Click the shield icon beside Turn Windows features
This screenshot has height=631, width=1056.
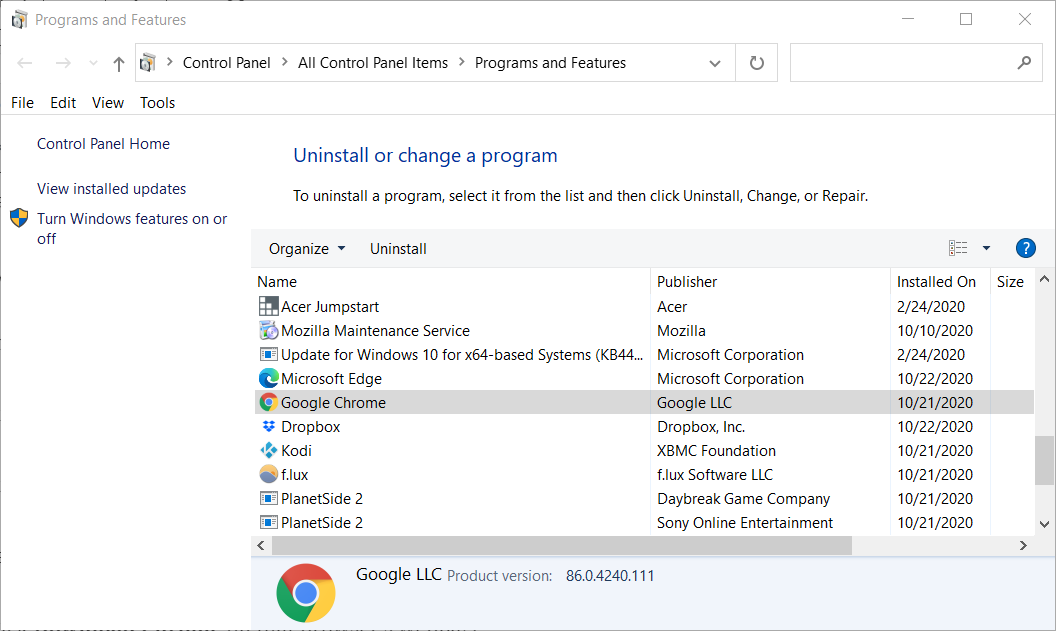19,218
